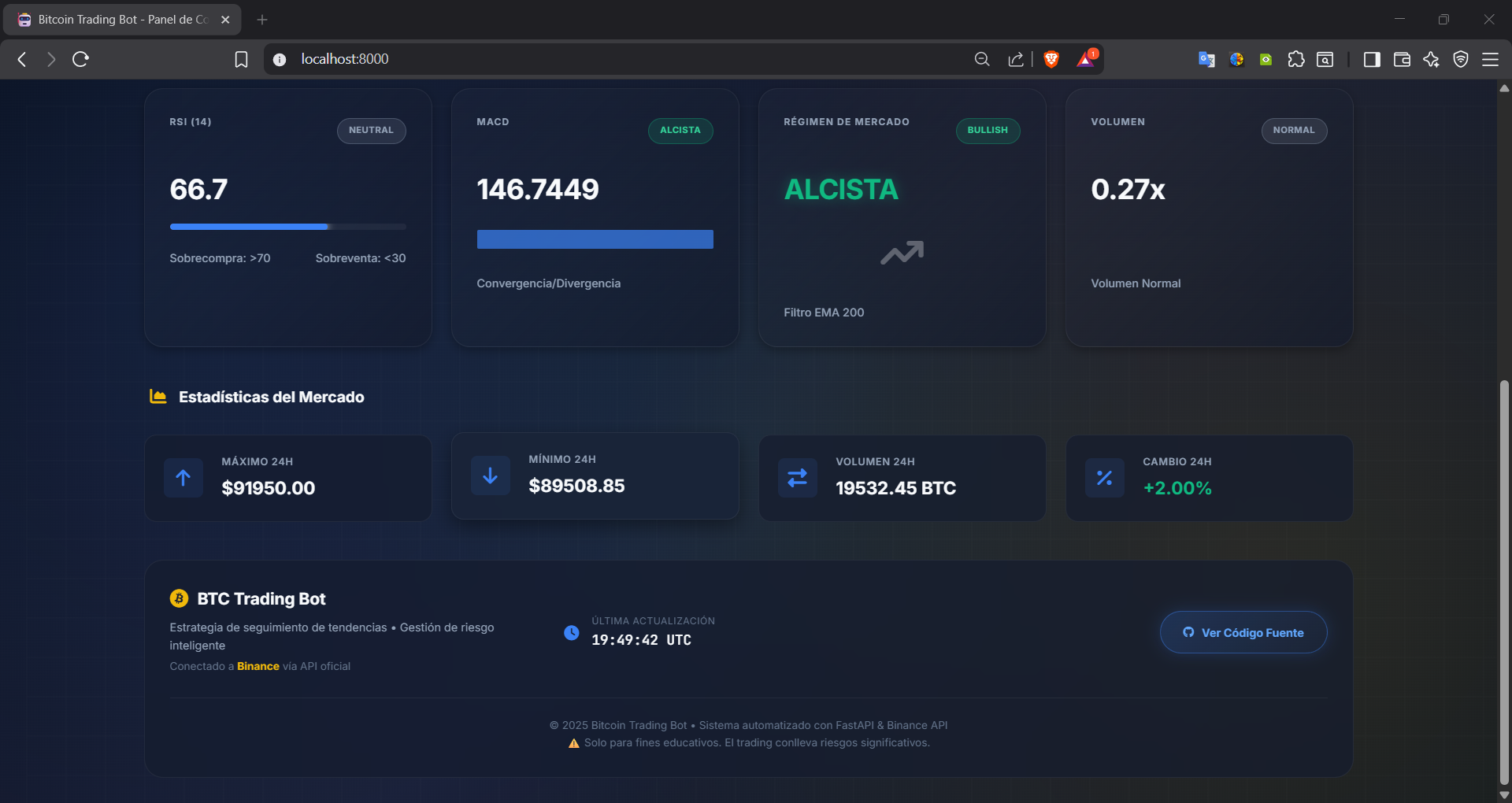Click the clock icon by última actualización
The image size is (1512, 803).
[x=572, y=632]
